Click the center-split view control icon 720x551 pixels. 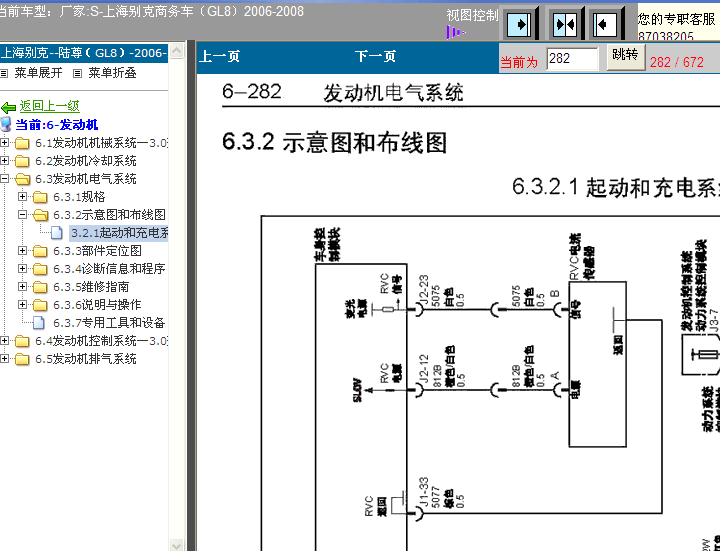[x=565, y=23]
